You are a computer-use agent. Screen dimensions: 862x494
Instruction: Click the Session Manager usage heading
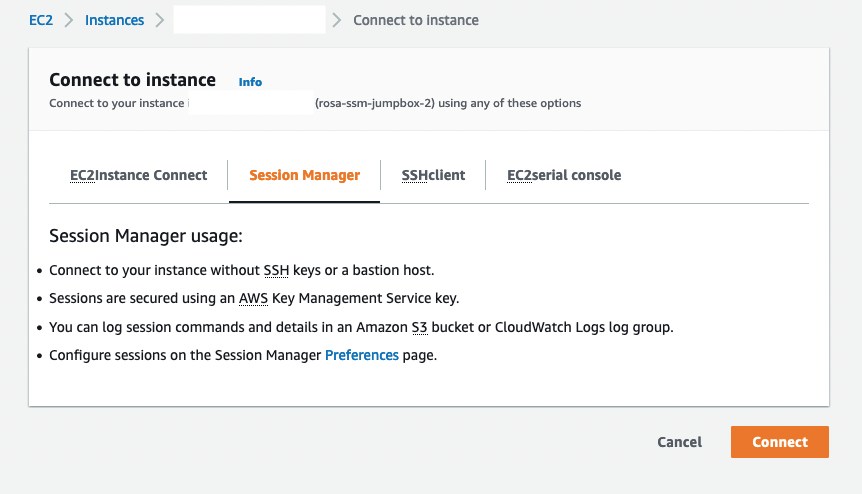click(146, 236)
